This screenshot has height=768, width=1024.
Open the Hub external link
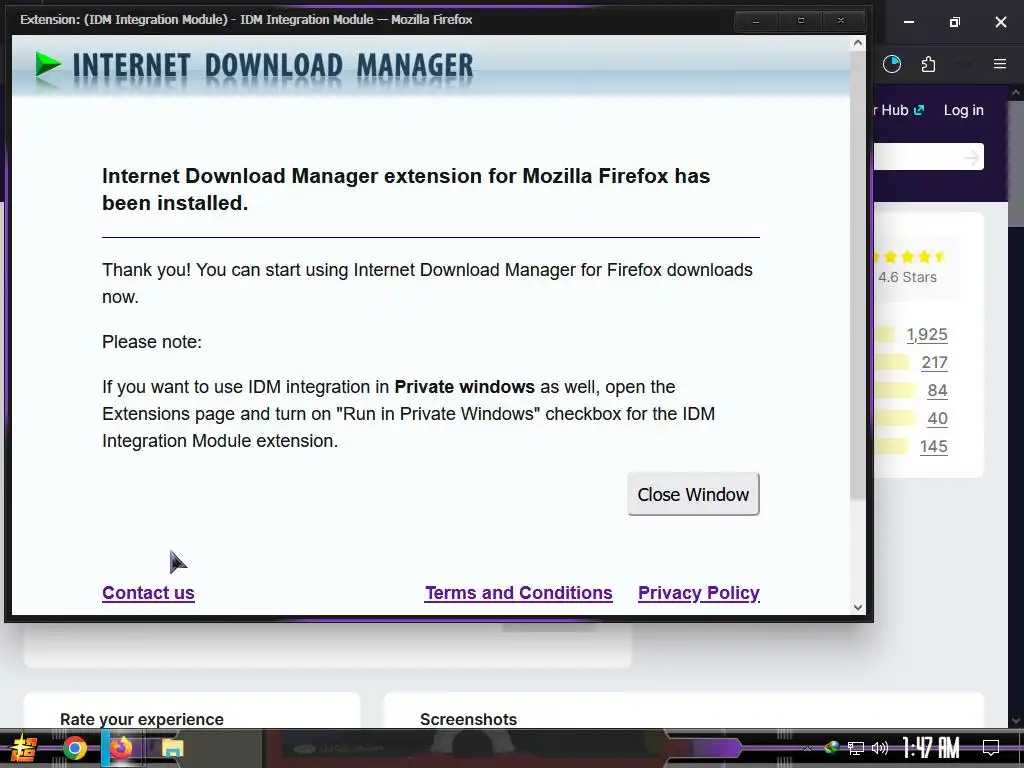pos(899,110)
